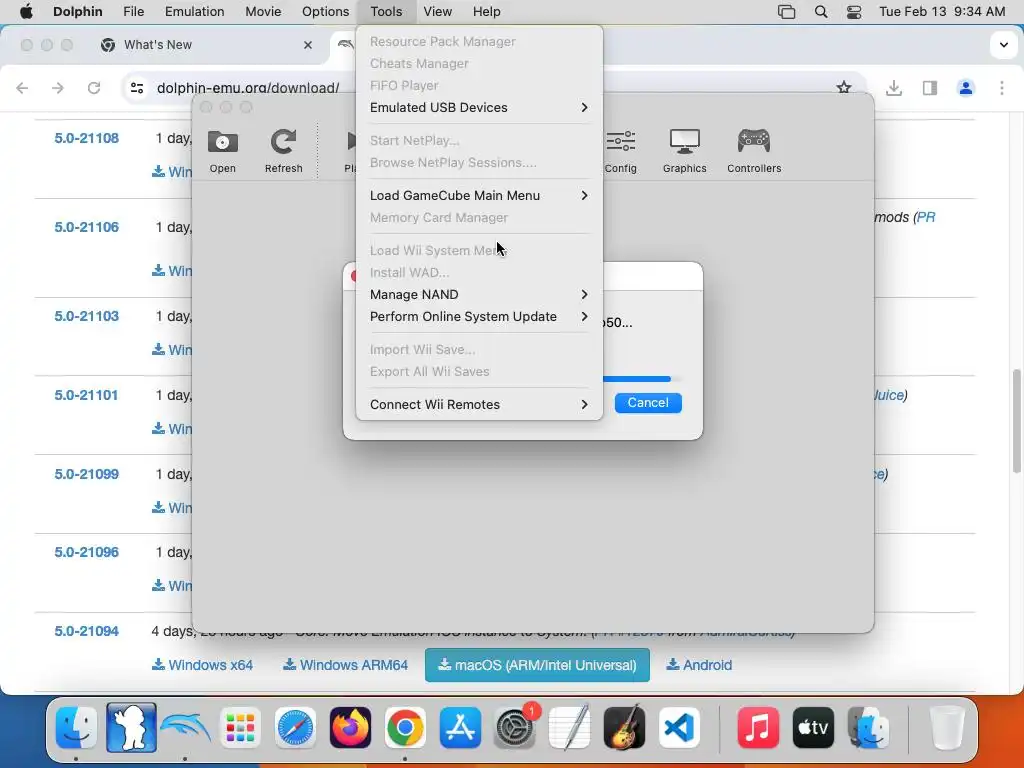Open Firefox from the Dock
The image size is (1024, 768).
click(x=350, y=727)
